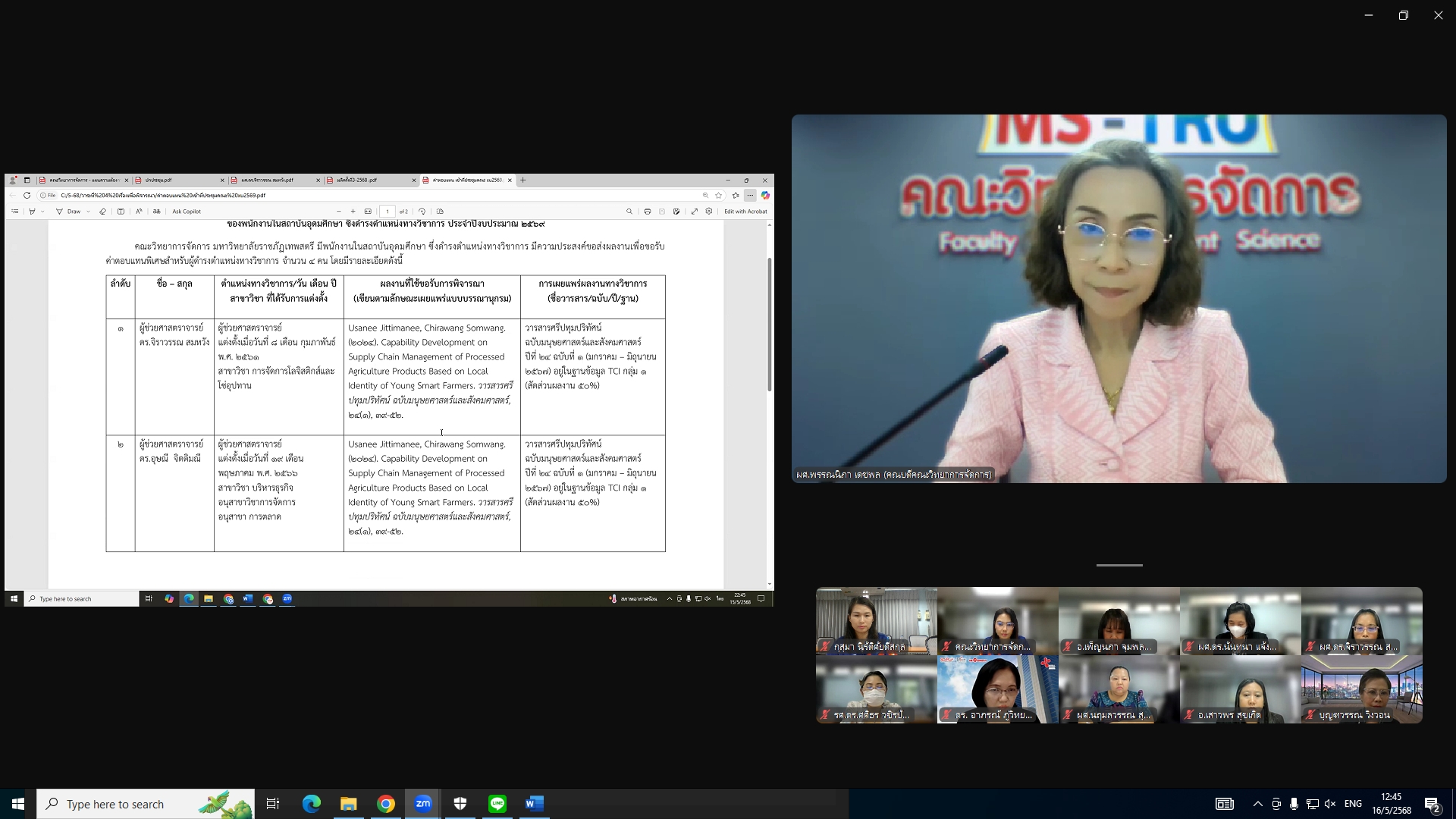
Task: Click the Zoom icon in the Windows taskbar
Action: tap(423, 804)
